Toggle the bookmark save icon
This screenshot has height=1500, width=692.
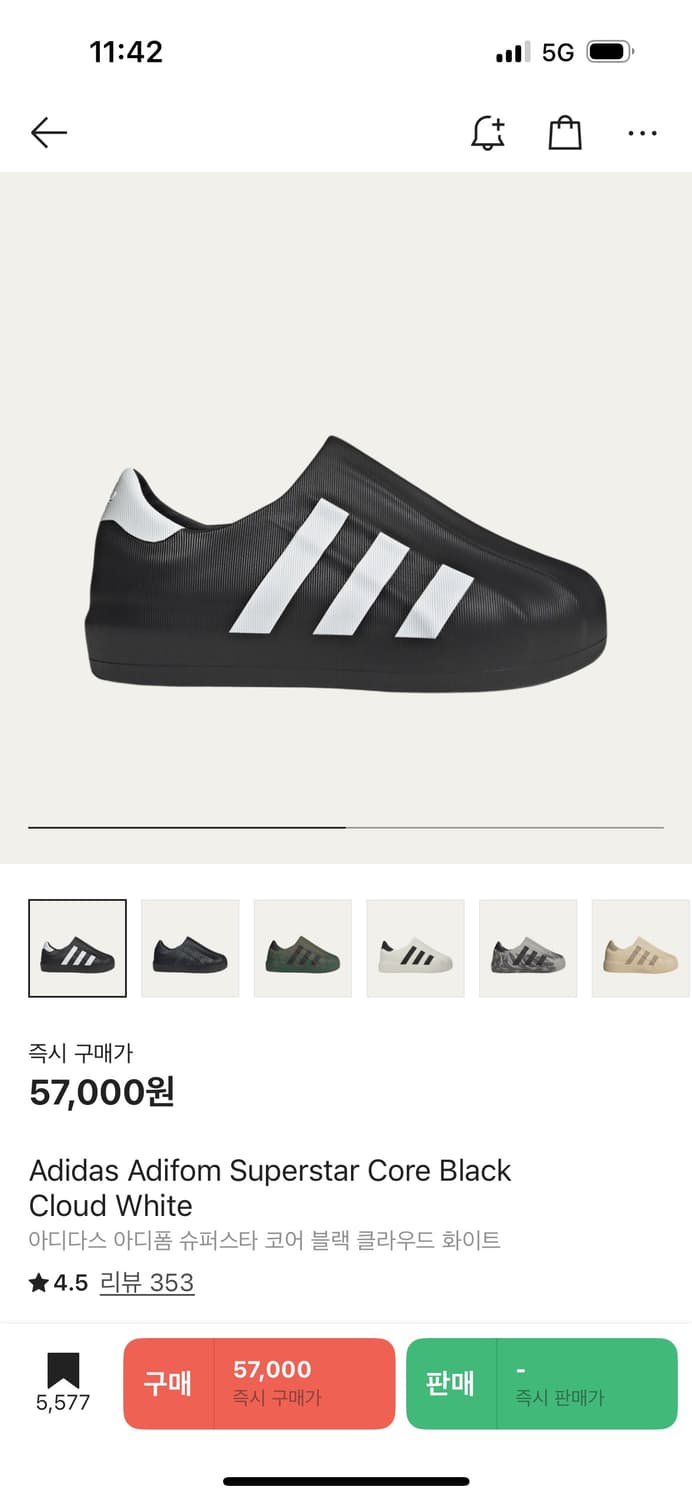[x=63, y=1370]
